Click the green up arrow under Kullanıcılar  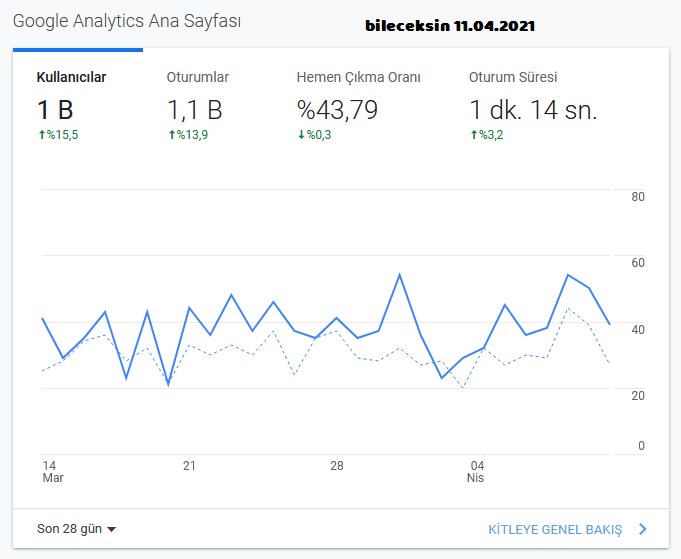(42, 135)
